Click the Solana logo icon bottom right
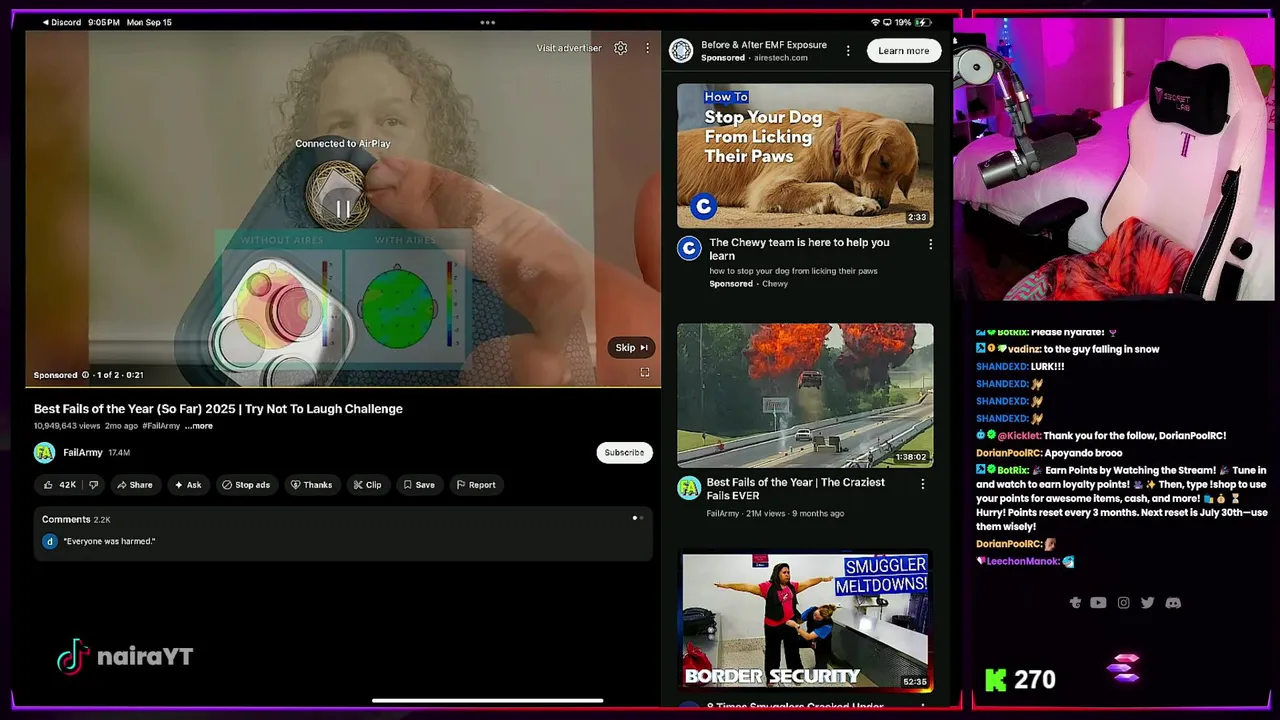 pyautogui.click(x=1125, y=669)
